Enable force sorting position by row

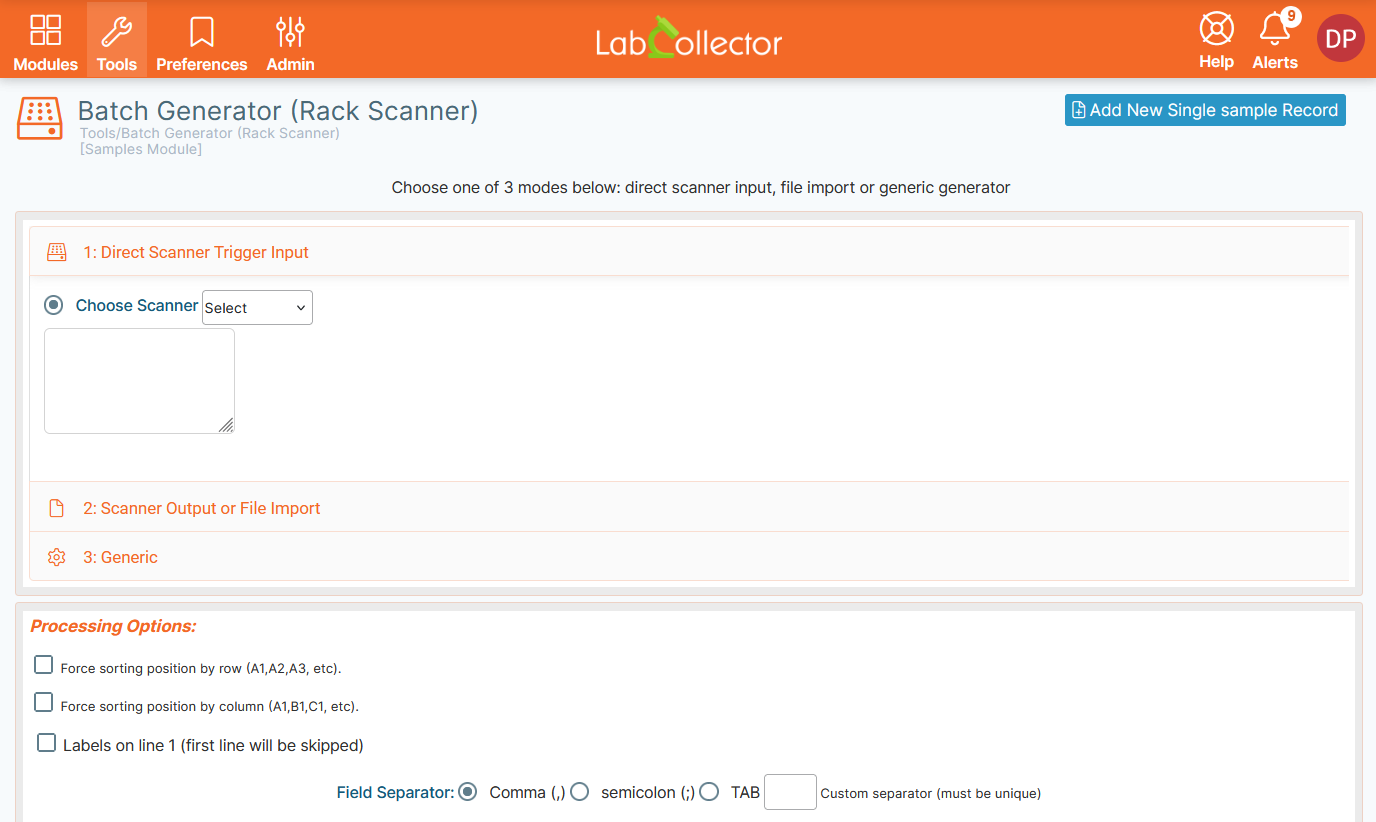pyautogui.click(x=43, y=665)
